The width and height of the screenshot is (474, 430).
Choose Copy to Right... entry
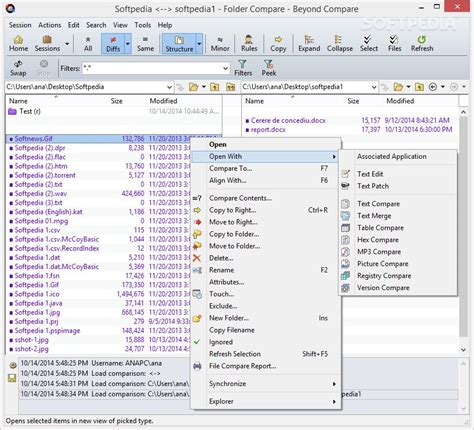[266, 210]
